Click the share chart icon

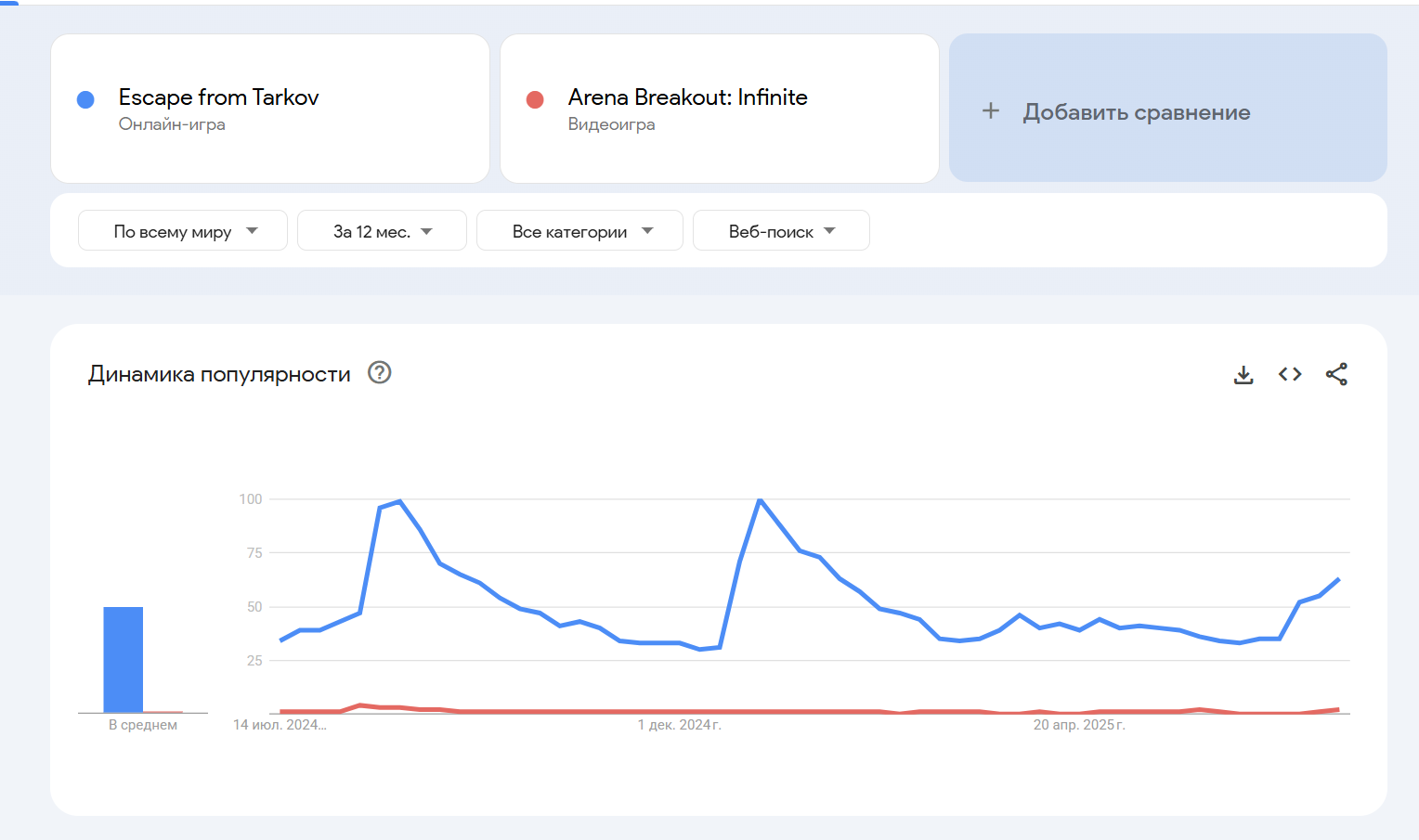click(1336, 374)
